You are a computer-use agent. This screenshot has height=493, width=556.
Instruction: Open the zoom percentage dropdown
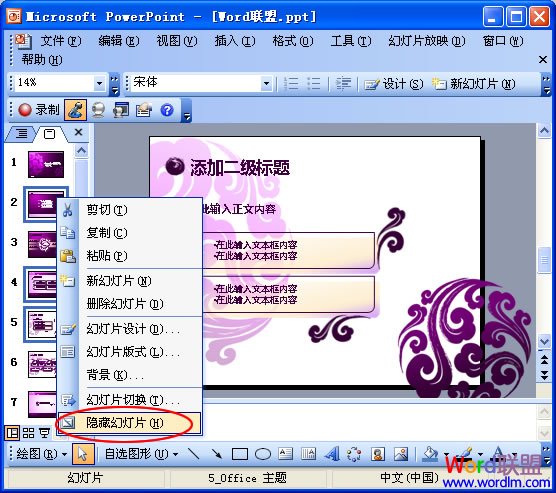tap(100, 83)
